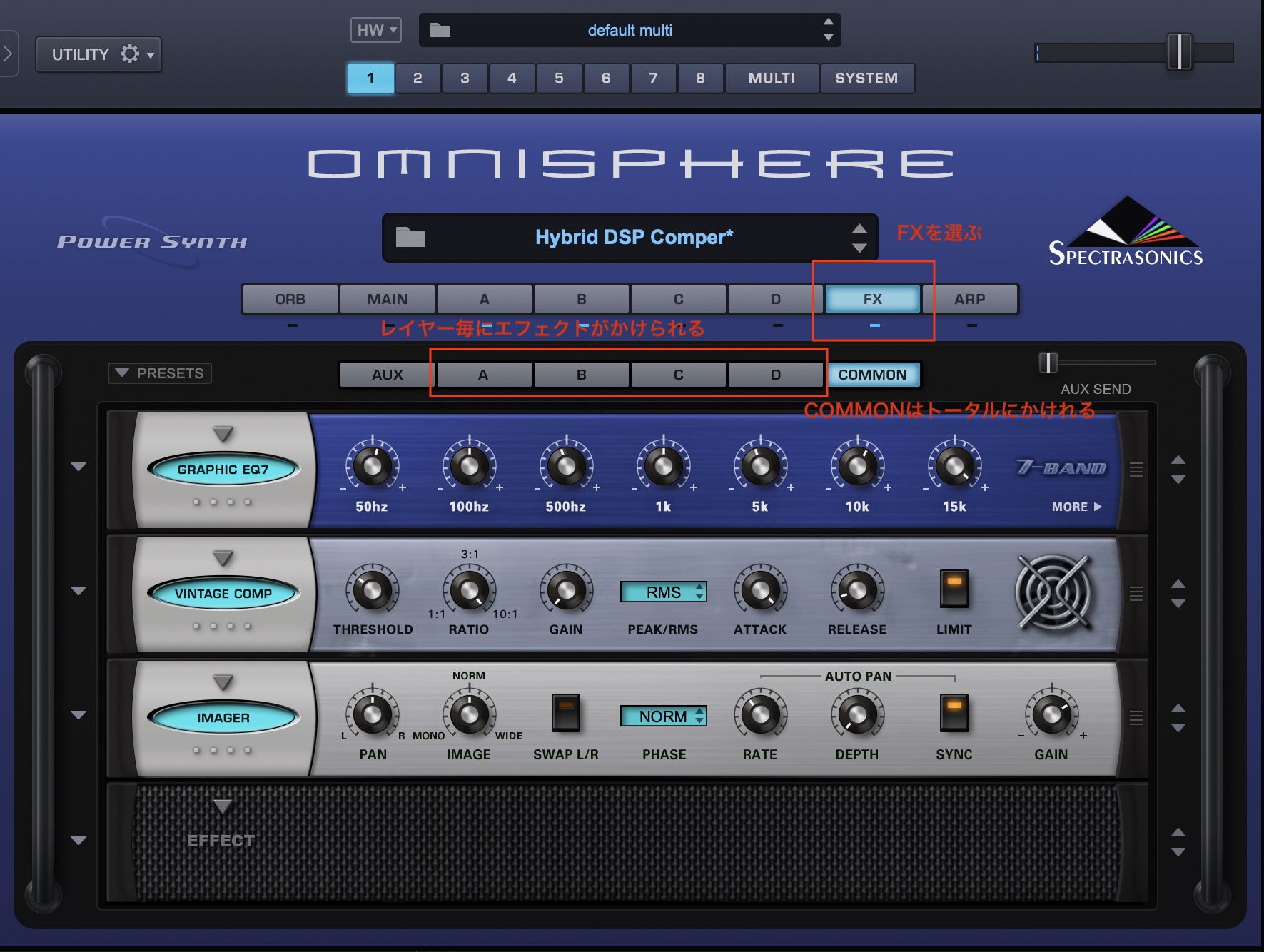The height and width of the screenshot is (952, 1264).
Task: Click the Vintage Comp Gain knob
Action: click(x=566, y=589)
